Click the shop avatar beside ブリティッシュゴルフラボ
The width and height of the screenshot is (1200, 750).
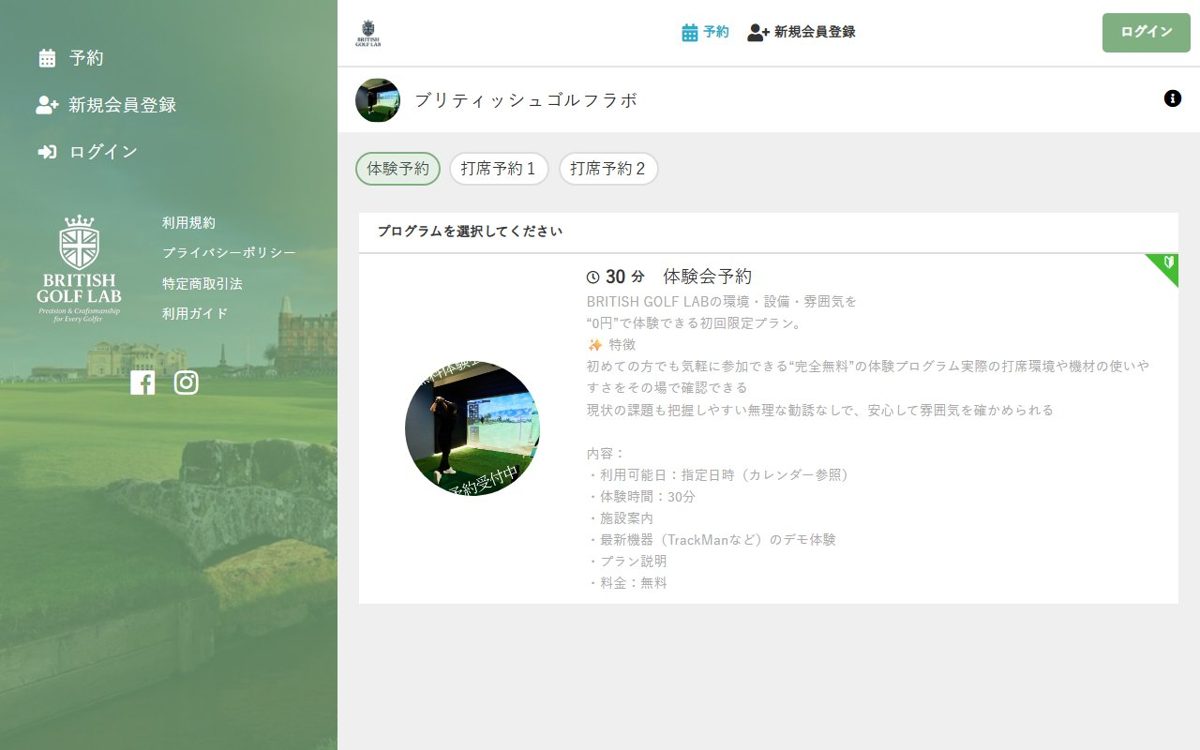378,100
